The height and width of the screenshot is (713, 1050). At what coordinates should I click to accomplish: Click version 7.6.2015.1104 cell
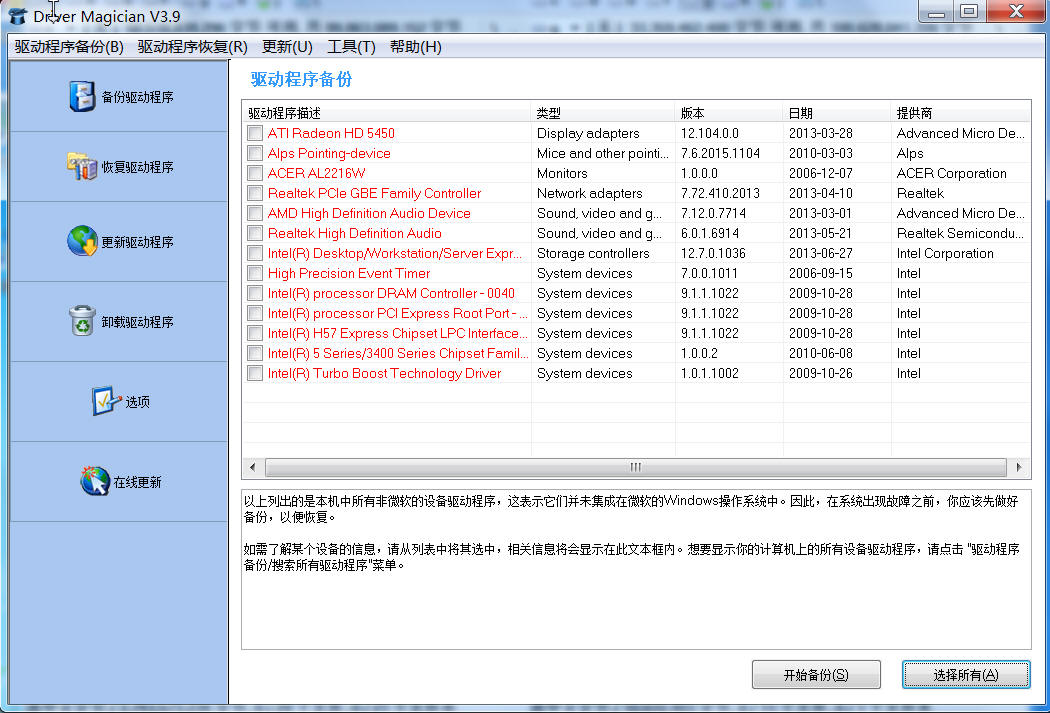click(721, 153)
